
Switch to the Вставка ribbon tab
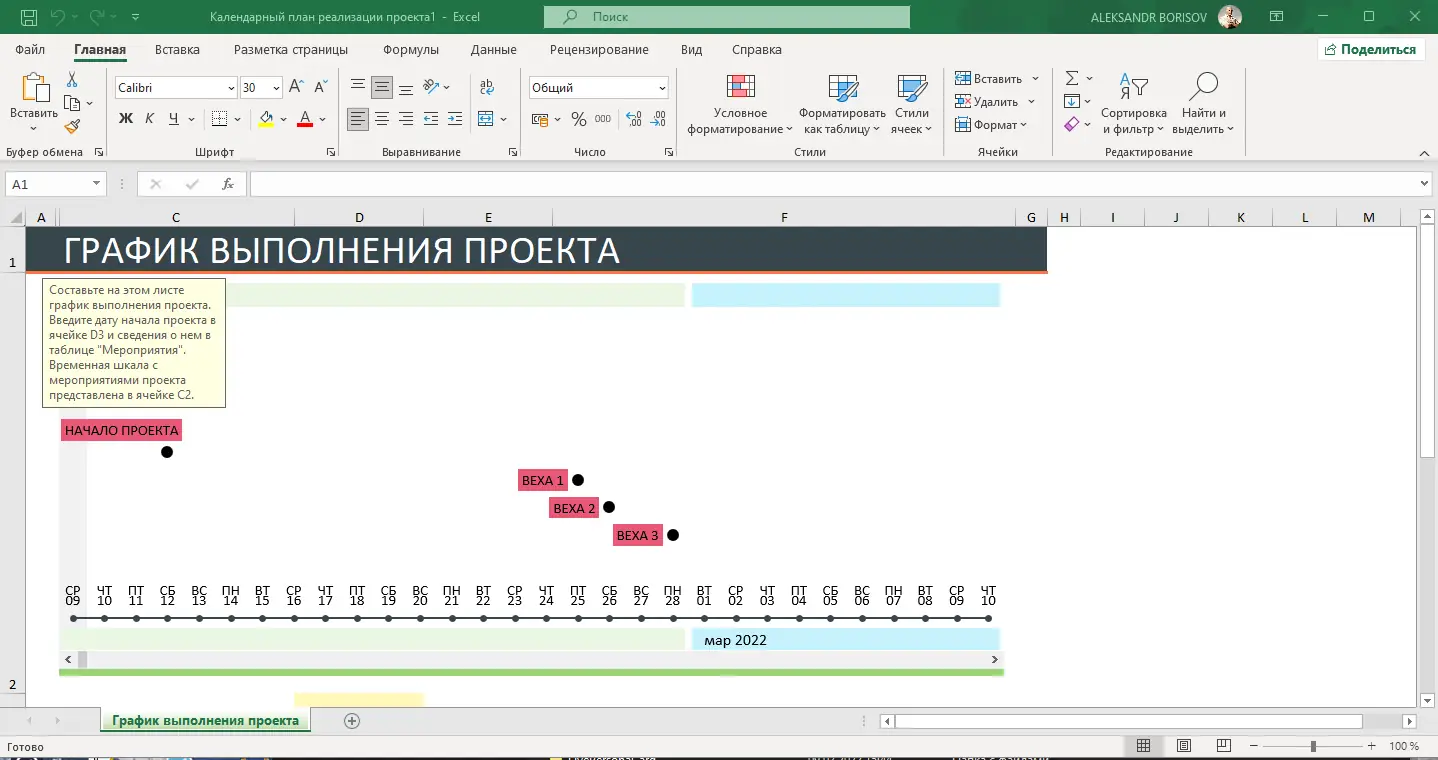[x=177, y=49]
